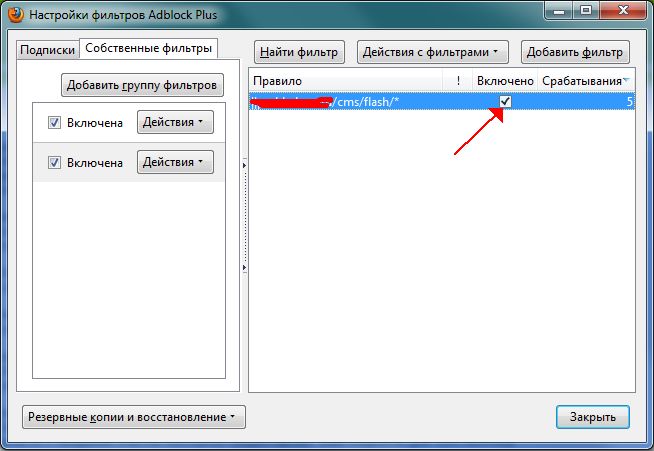
Task: Maximize the Adblock Plus settings window
Action: [586, 10]
